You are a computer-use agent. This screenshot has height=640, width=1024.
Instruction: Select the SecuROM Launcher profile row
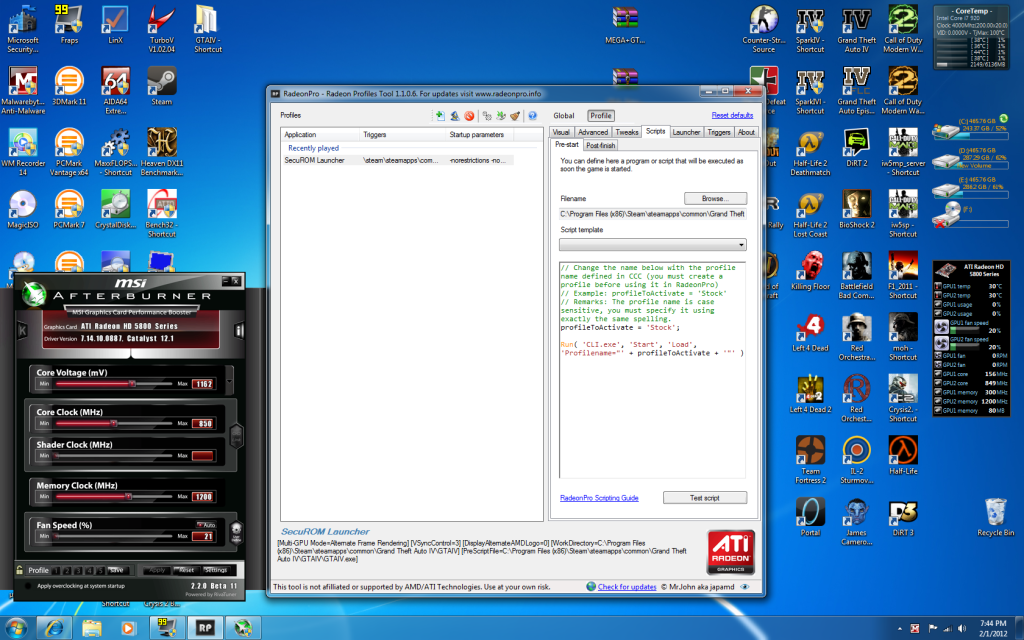coord(398,160)
